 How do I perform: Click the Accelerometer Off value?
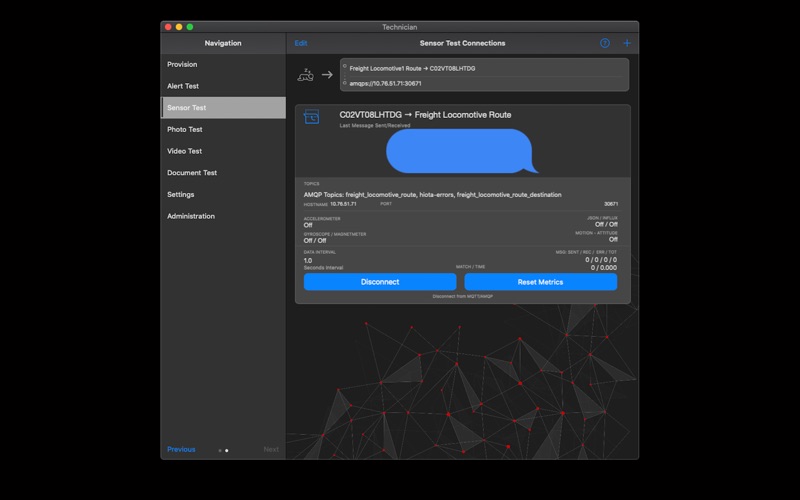click(308, 225)
